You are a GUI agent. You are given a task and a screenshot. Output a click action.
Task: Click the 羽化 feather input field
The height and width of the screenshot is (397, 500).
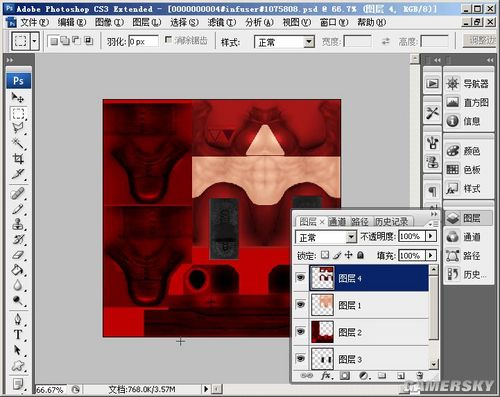(x=143, y=41)
